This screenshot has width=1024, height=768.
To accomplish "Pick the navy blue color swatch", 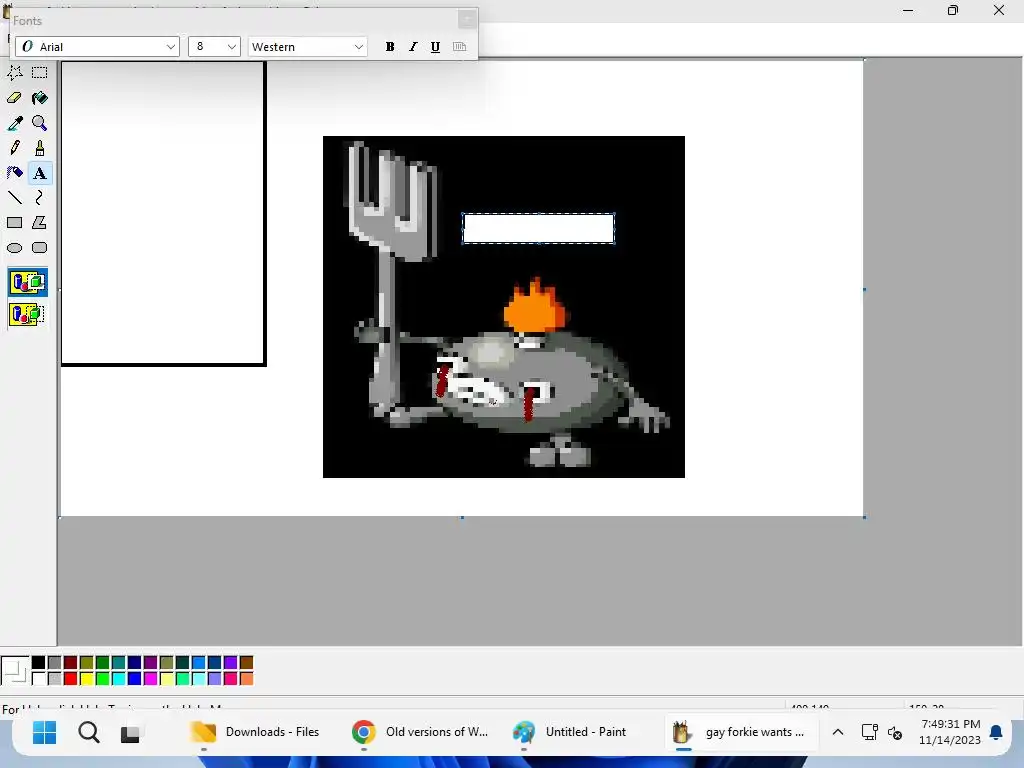I will pyautogui.click(x=135, y=663).
